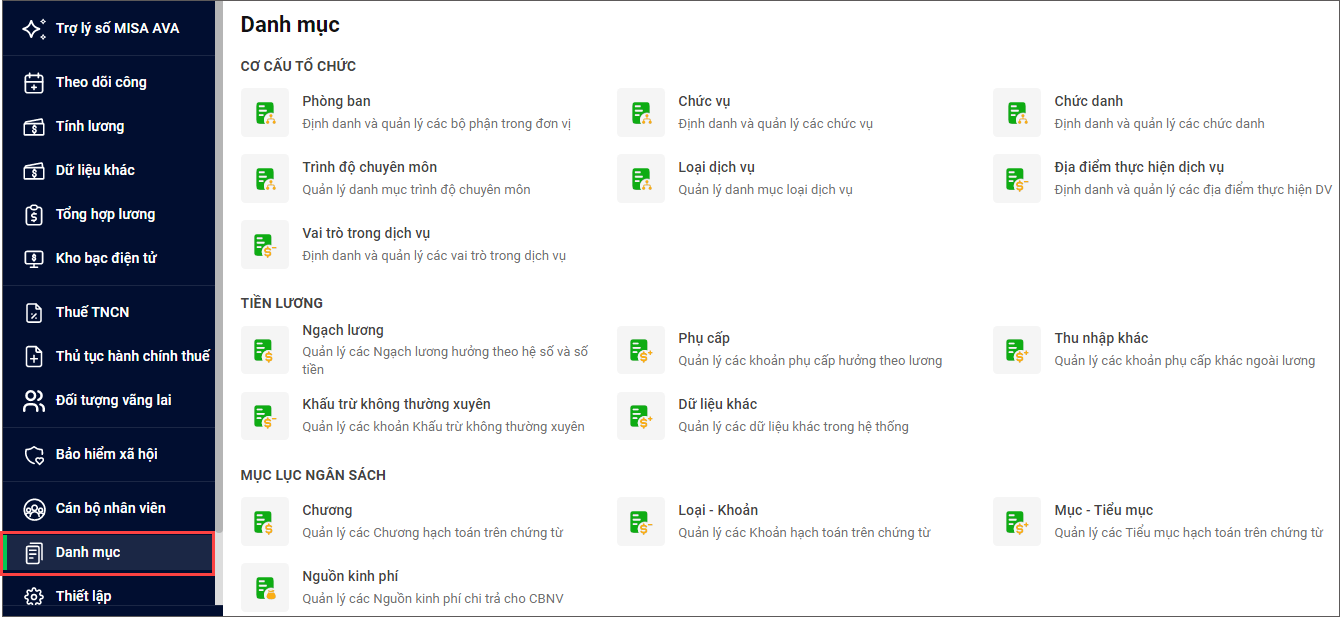
Task: Click the Thiết lập gear icon
Action: [x=34, y=597]
